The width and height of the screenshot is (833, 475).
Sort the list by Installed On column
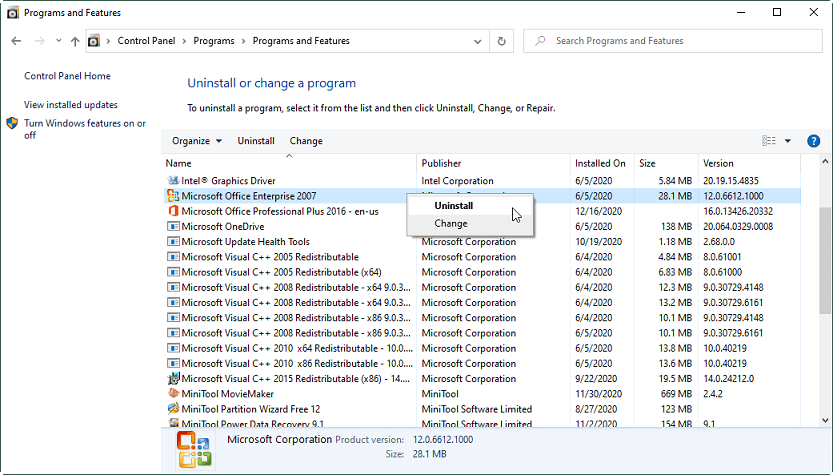(600, 163)
